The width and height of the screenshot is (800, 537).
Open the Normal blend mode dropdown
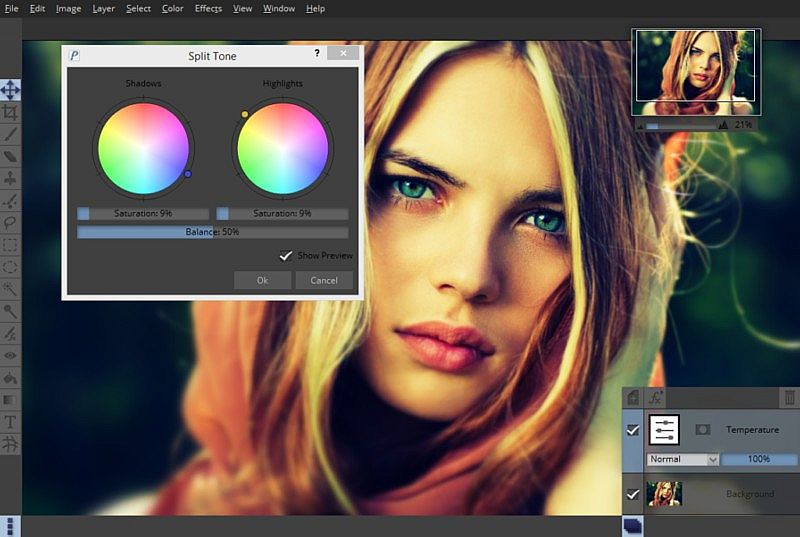click(683, 459)
